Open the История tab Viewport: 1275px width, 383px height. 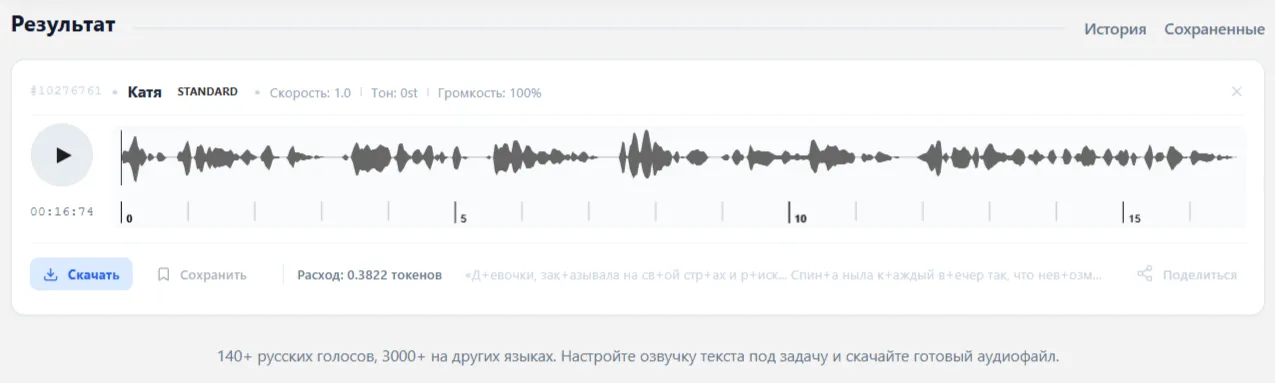click(x=1115, y=29)
